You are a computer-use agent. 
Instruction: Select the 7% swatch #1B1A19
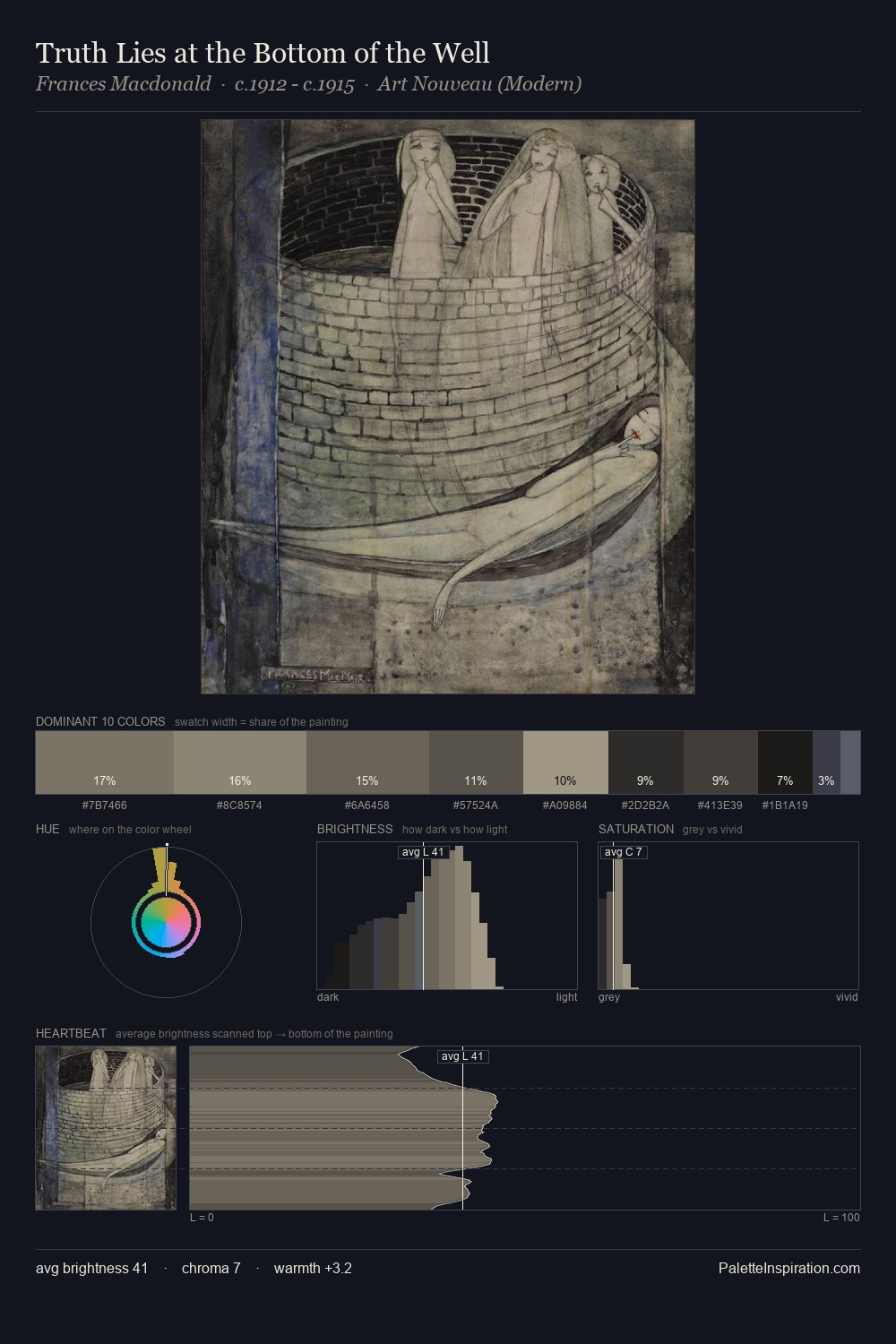point(785,762)
